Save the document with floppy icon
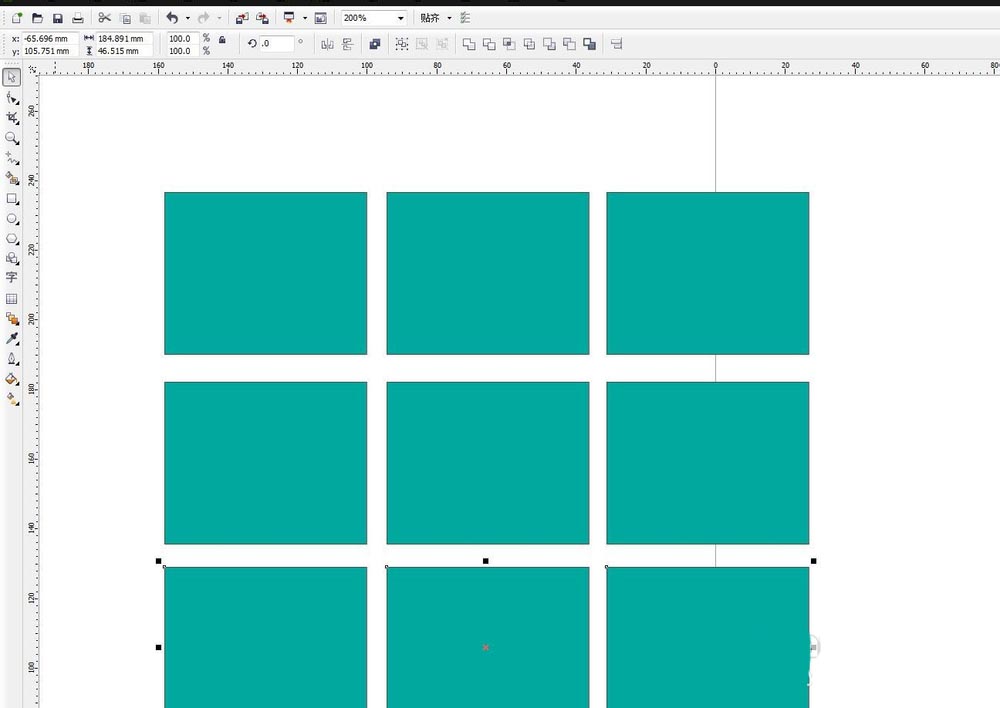The height and width of the screenshot is (708, 1000). coord(57,18)
